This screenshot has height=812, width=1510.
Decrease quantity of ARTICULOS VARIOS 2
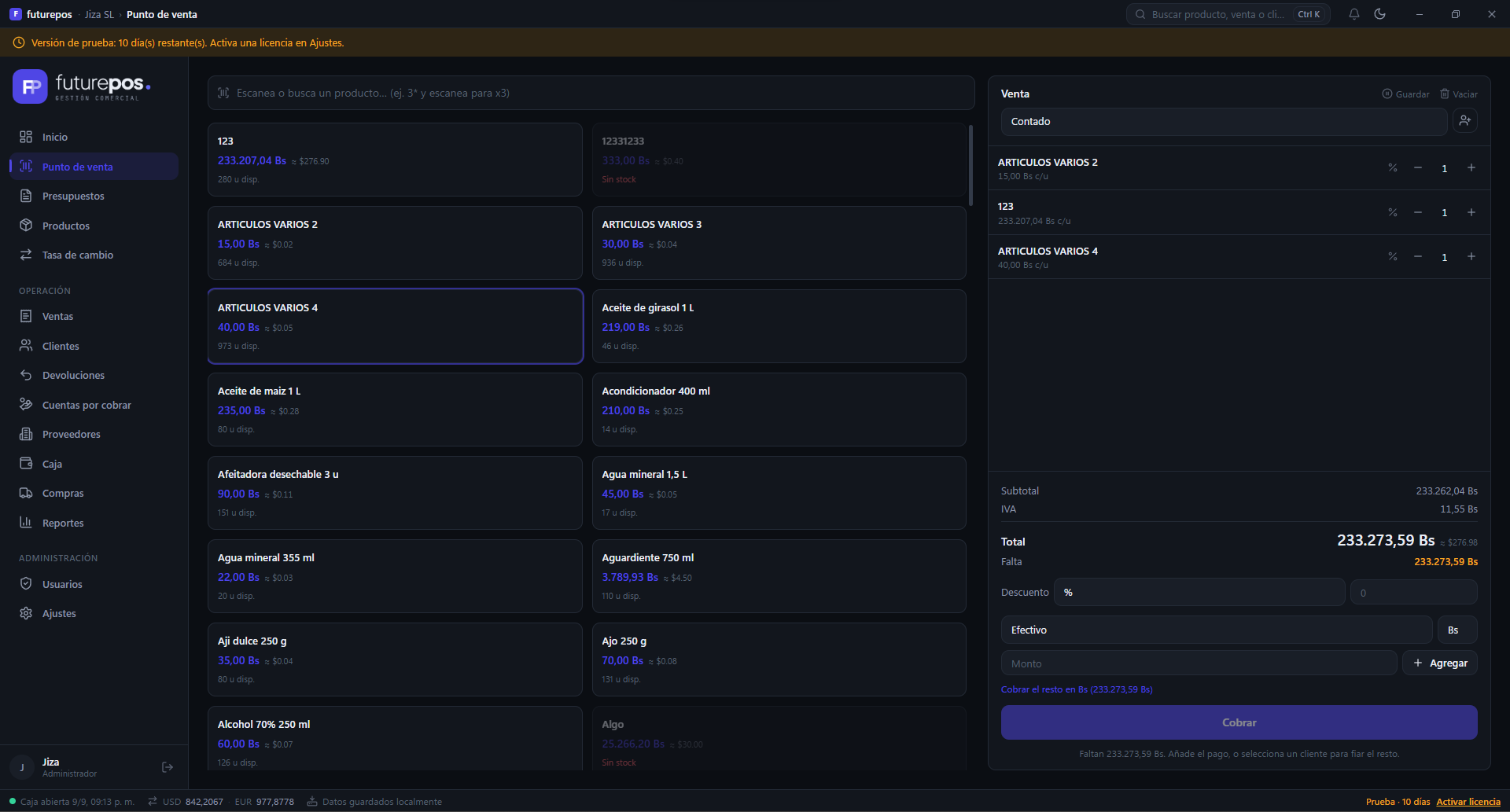click(1418, 168)
